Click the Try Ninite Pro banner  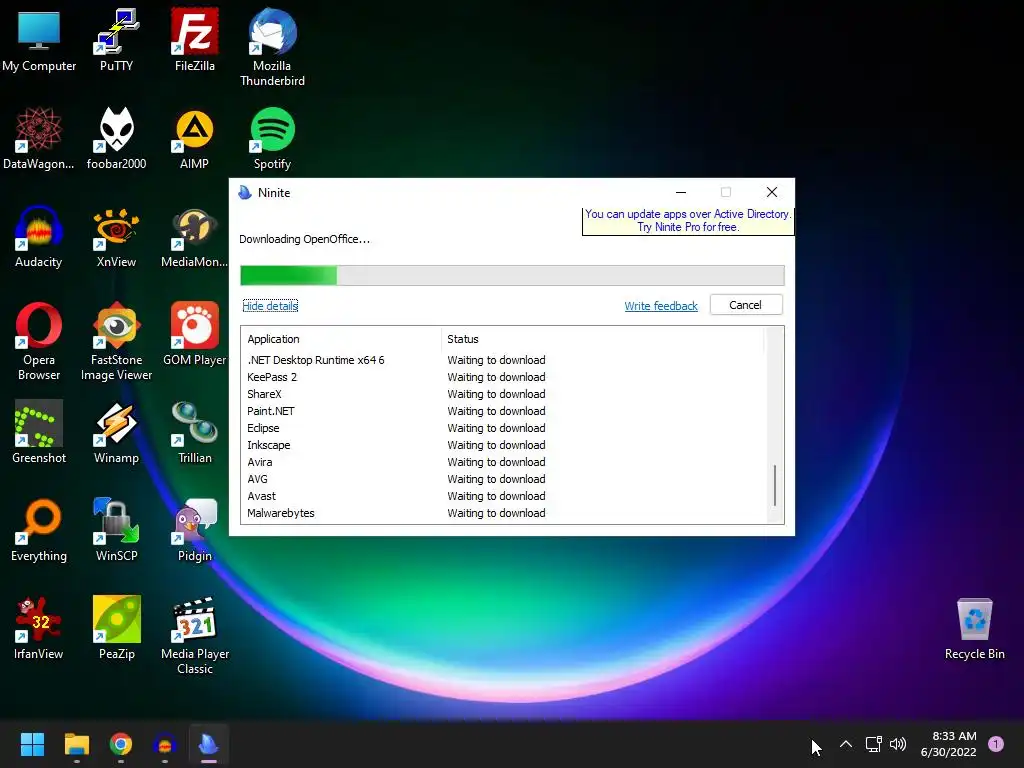(688, 221)
